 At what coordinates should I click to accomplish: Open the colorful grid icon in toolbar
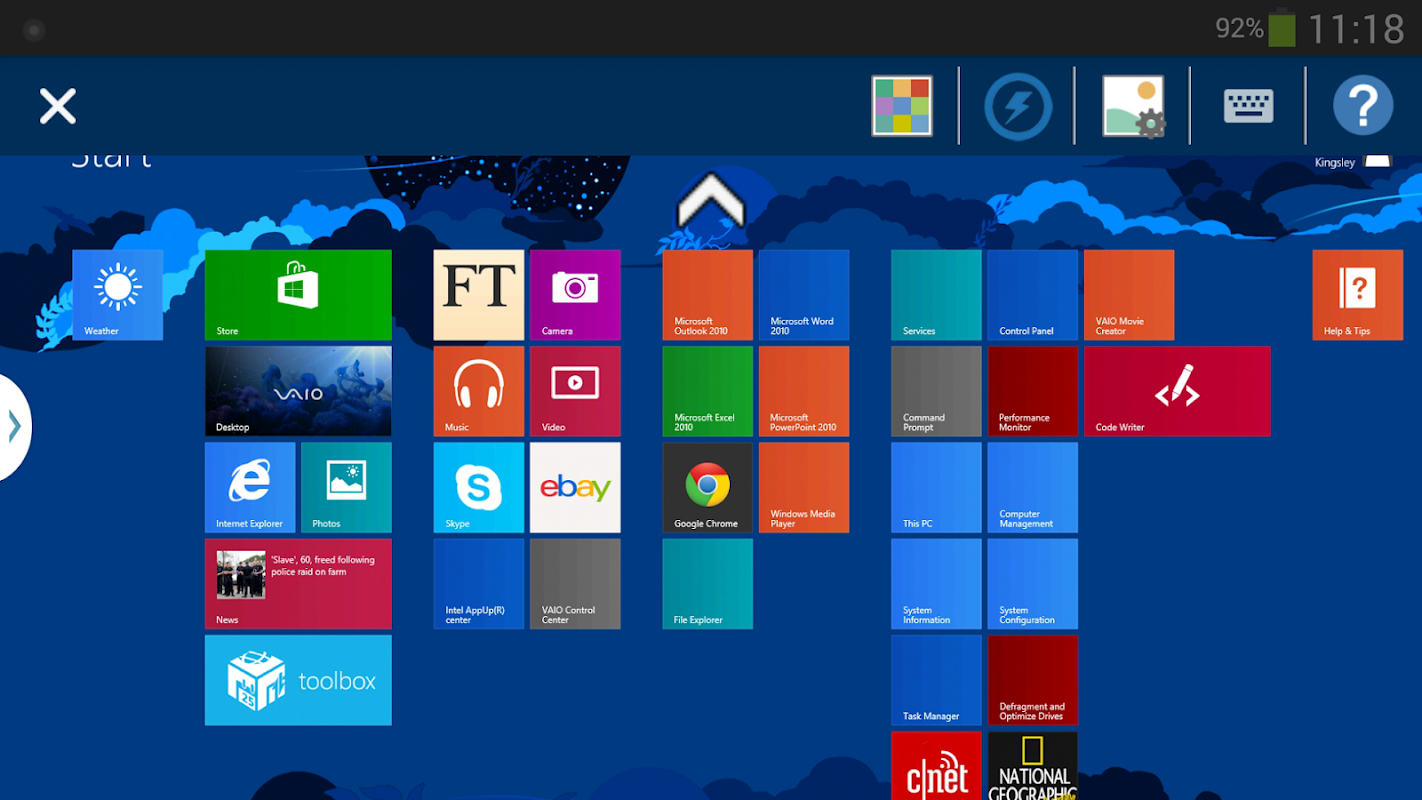pyautogui.click(x=902, y=105)
